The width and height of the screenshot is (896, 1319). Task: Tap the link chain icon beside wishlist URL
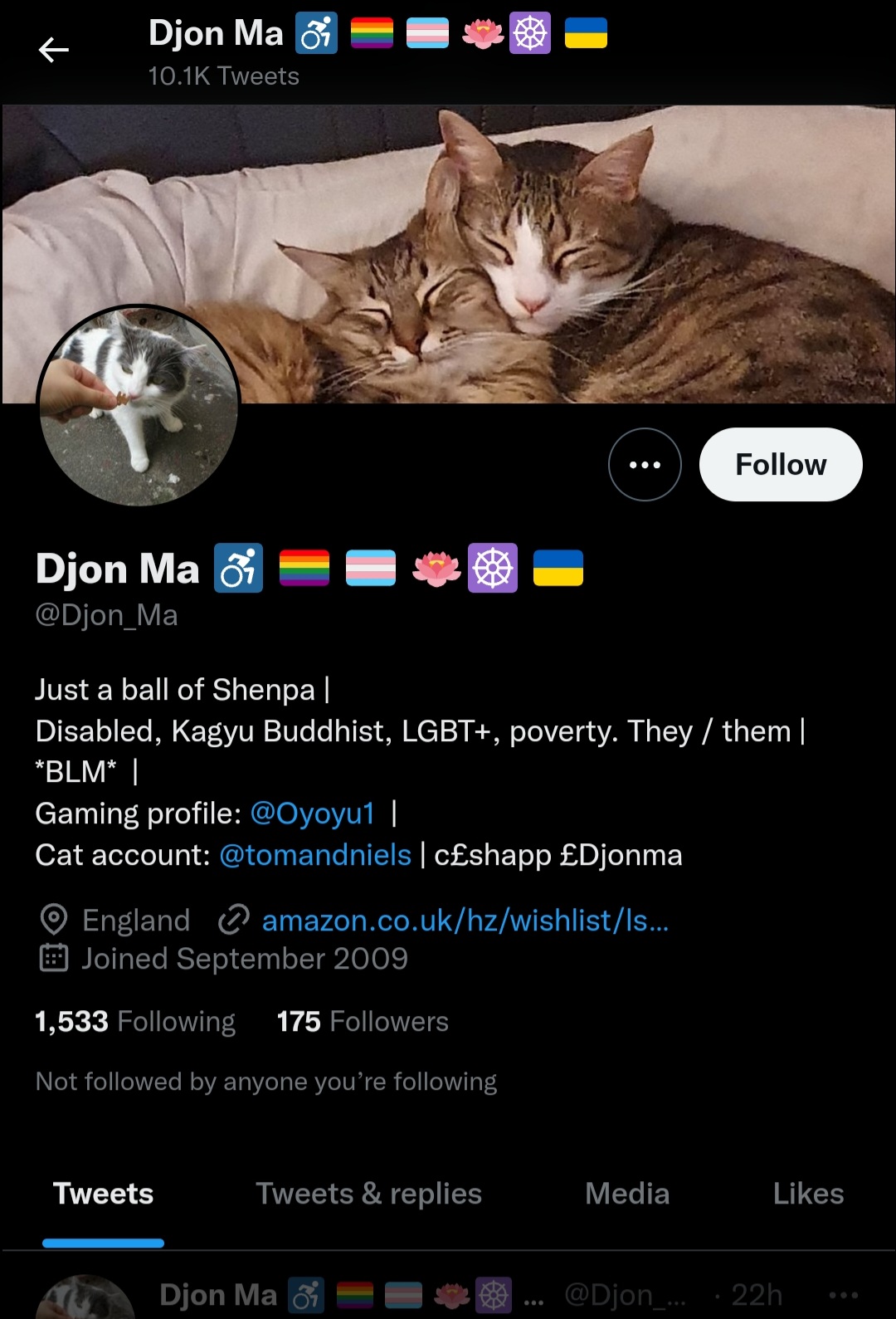click(234, 921)
